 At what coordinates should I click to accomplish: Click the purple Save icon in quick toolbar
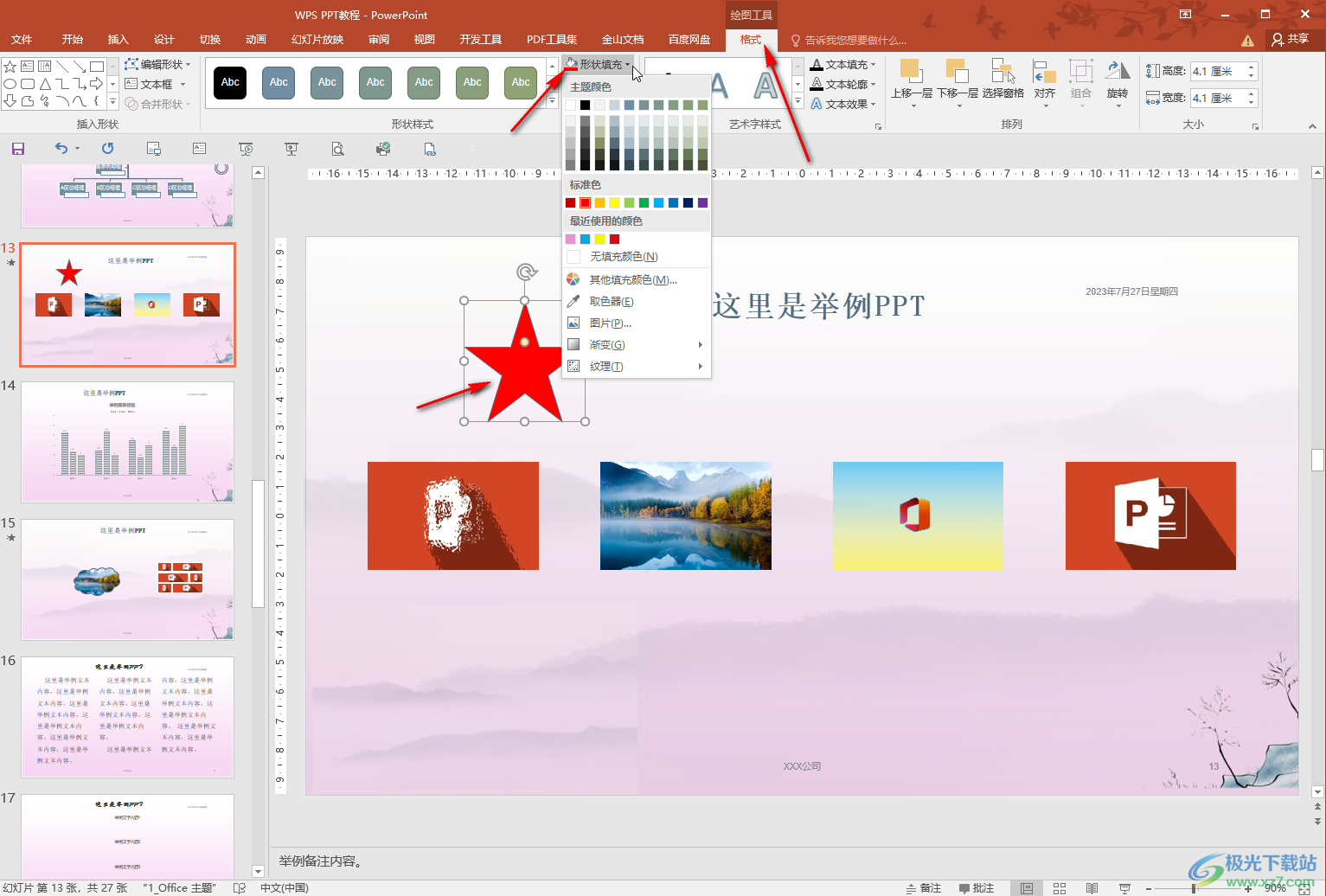[18, 149]
